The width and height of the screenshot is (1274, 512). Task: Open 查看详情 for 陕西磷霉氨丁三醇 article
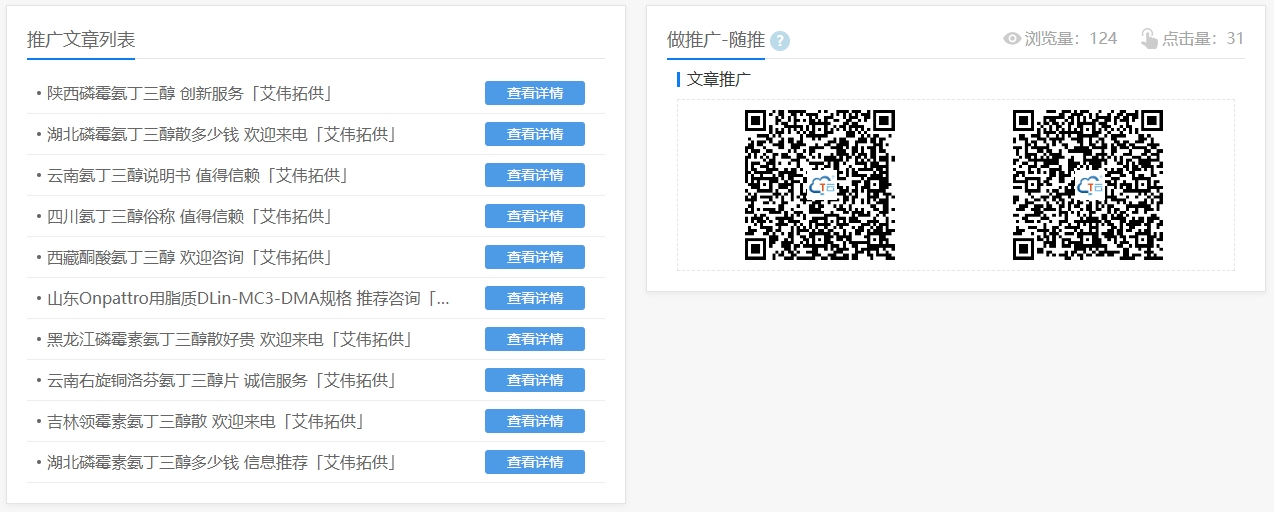coord(534,93)
